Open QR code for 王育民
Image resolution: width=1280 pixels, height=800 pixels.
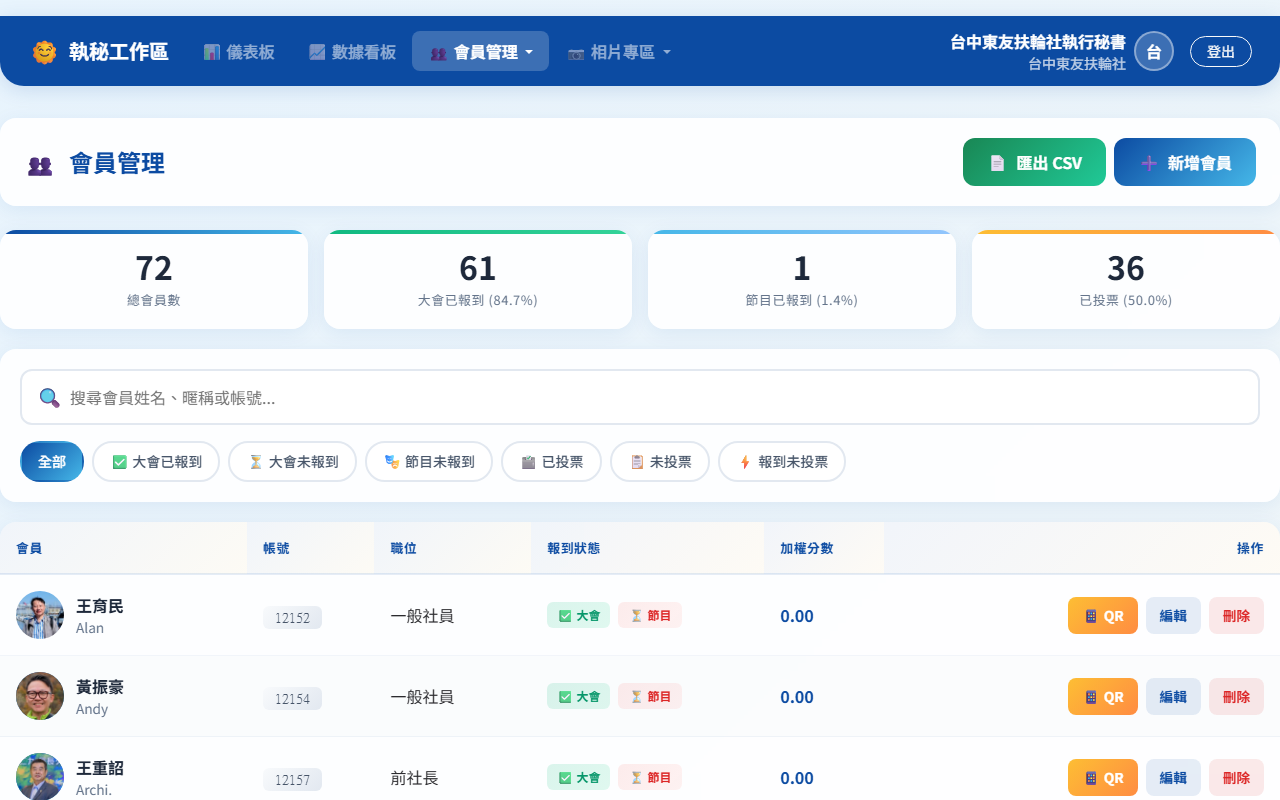tap(1102, 616)
